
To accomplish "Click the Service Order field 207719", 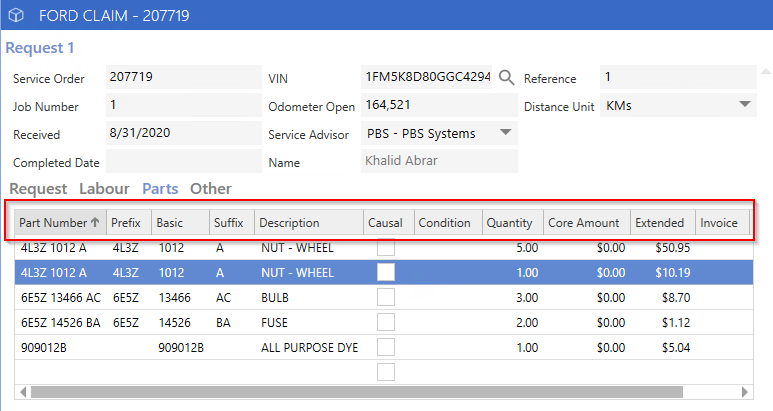I will coord(183,77).
